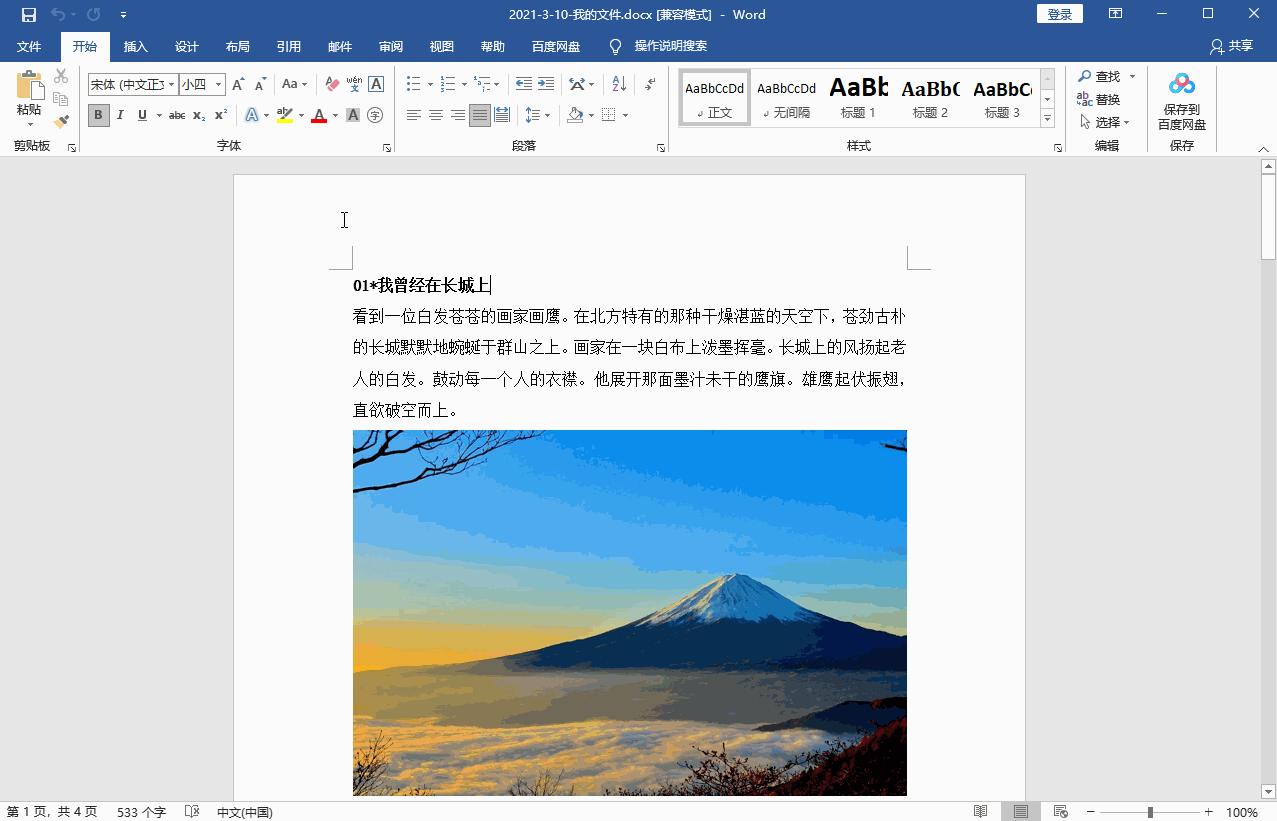Enable italic formatting
Viewport: 1277px width, 821px height.
[120, 114]
